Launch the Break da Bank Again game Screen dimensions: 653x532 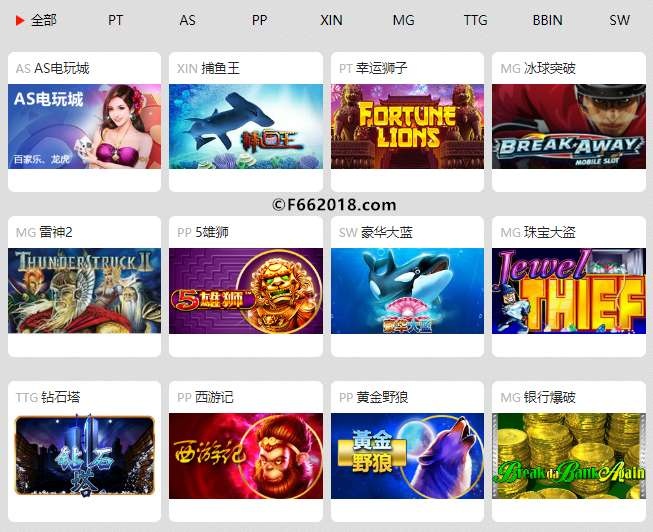tap(569, 456)
